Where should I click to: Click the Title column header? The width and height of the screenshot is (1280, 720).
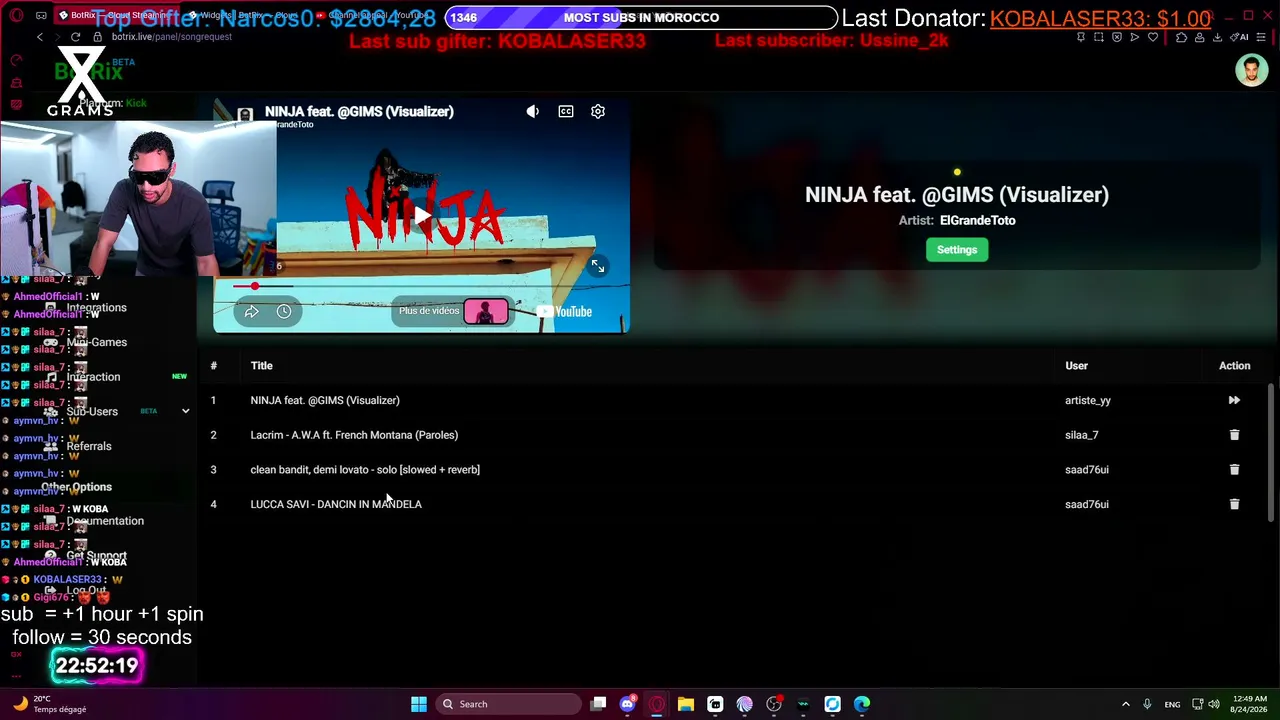click(261, 366)
